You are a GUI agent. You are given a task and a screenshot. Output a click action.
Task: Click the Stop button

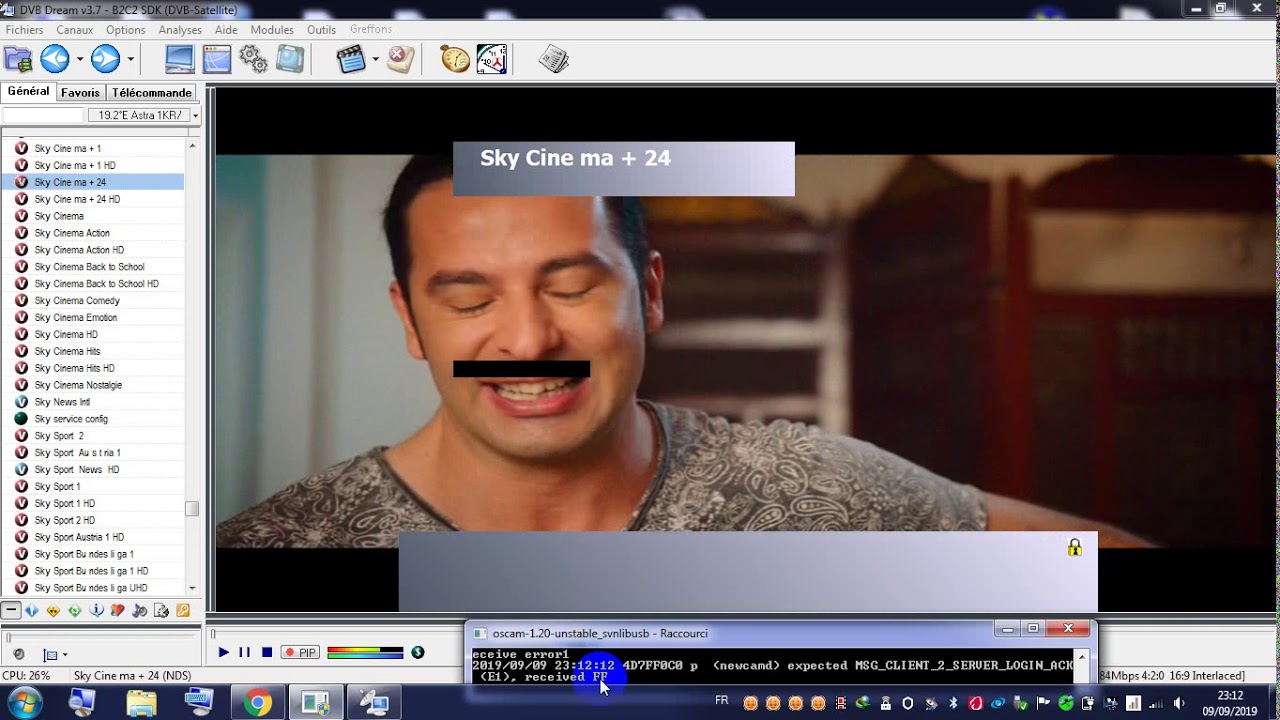click(267, 652)
